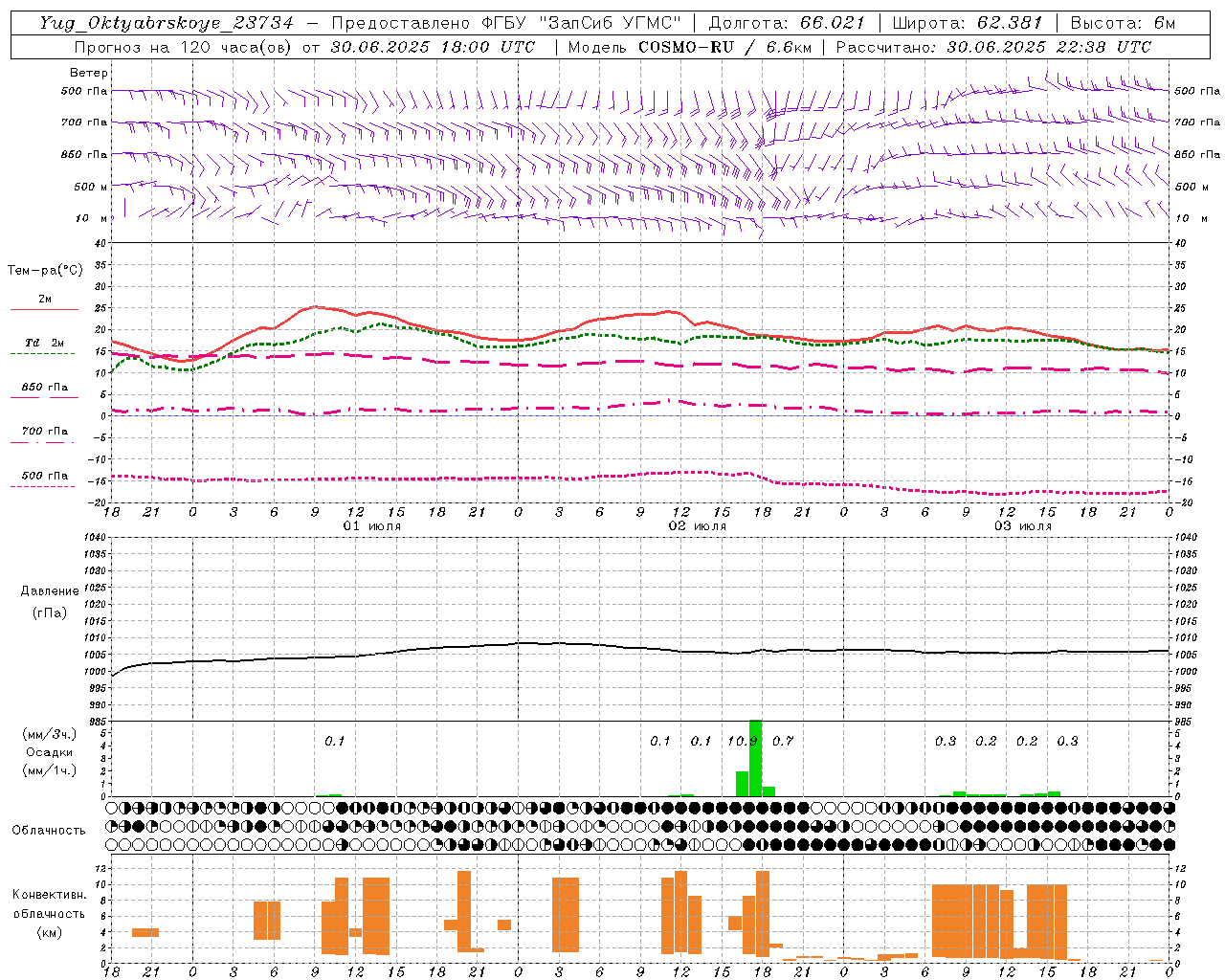
Task: Select the 'Долгота: 66.021' header field
Action: [x=787, y=23]
